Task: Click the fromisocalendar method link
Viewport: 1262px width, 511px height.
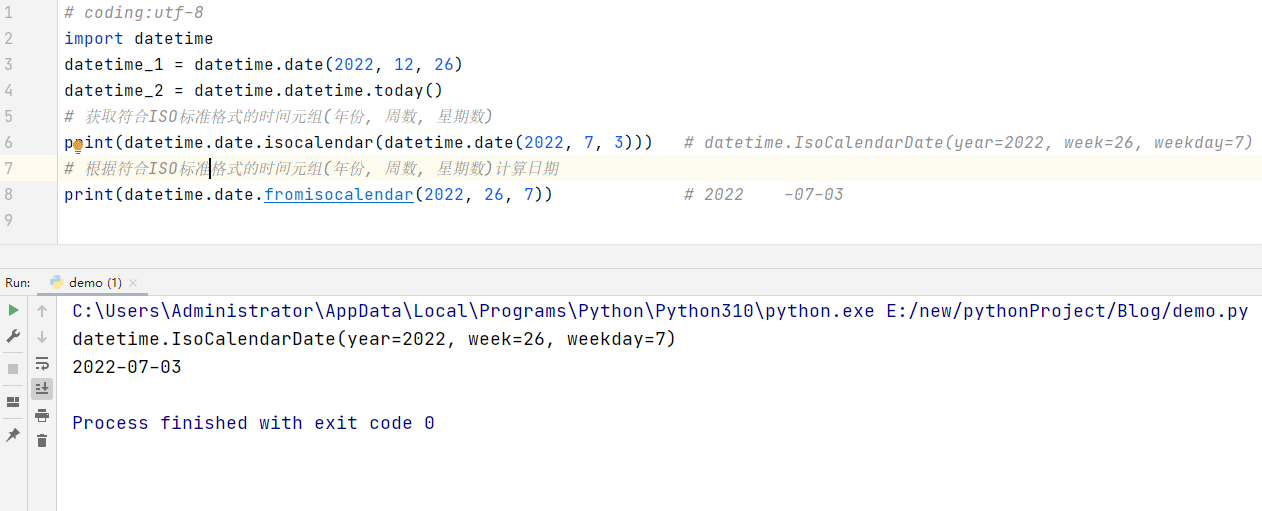Action: [338, 194]
